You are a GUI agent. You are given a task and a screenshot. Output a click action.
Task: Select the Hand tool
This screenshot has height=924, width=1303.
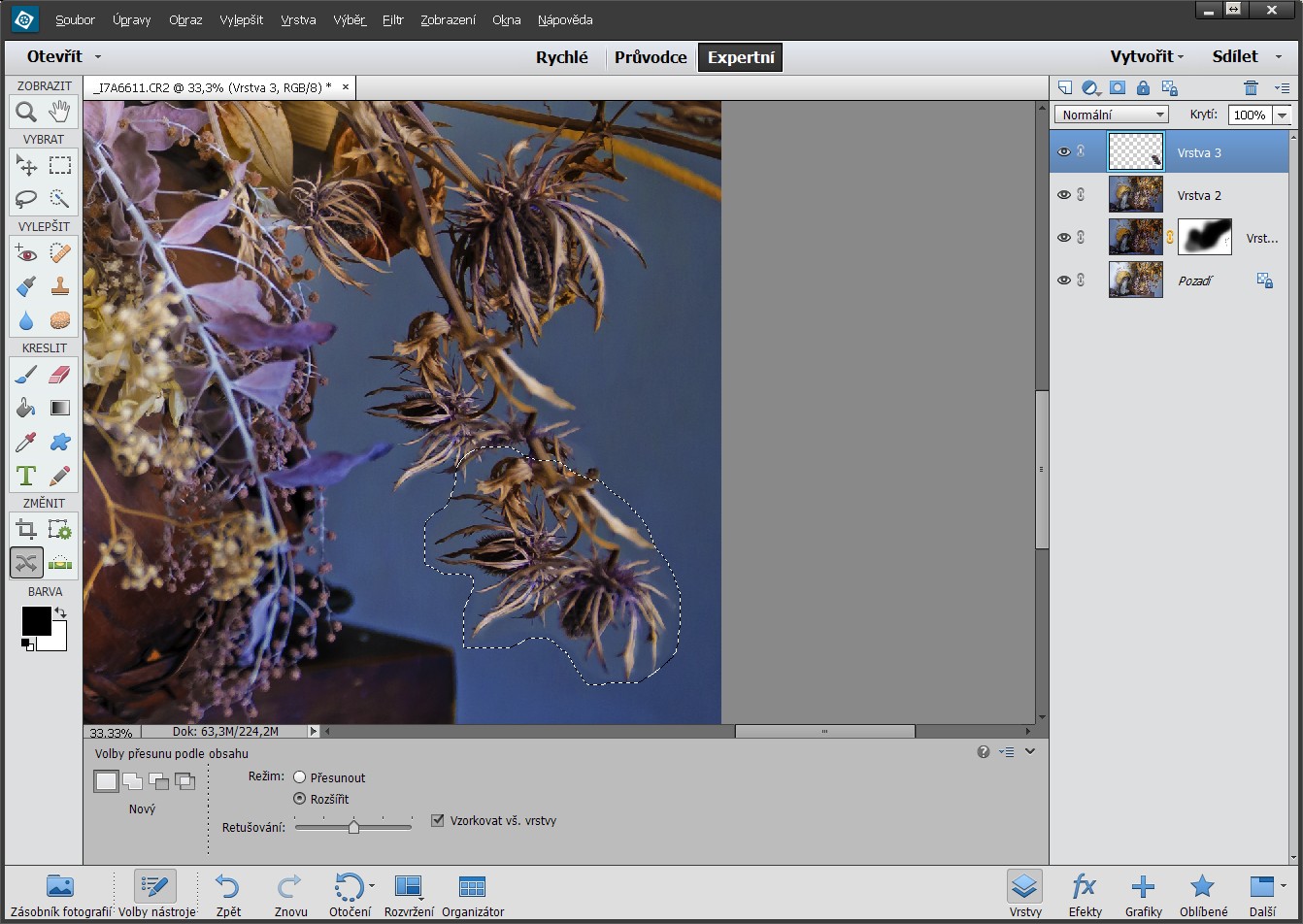coord(60,112)
